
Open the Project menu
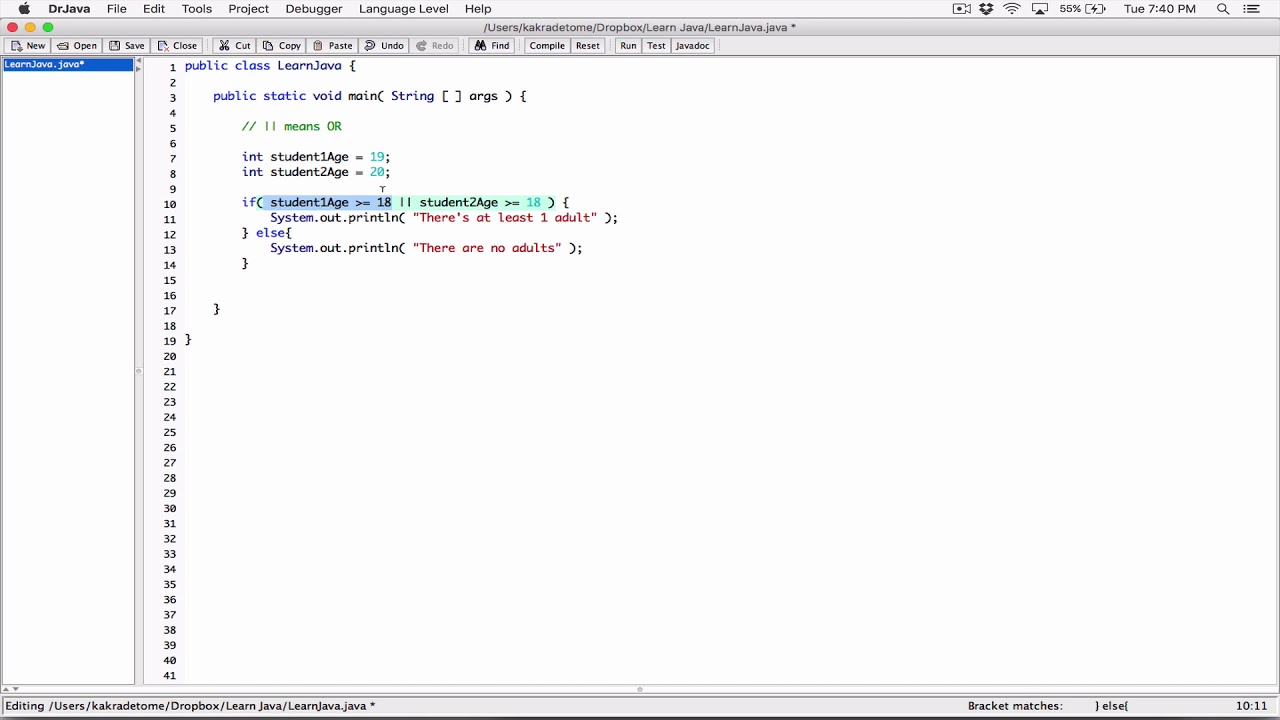tap(248, 9)
